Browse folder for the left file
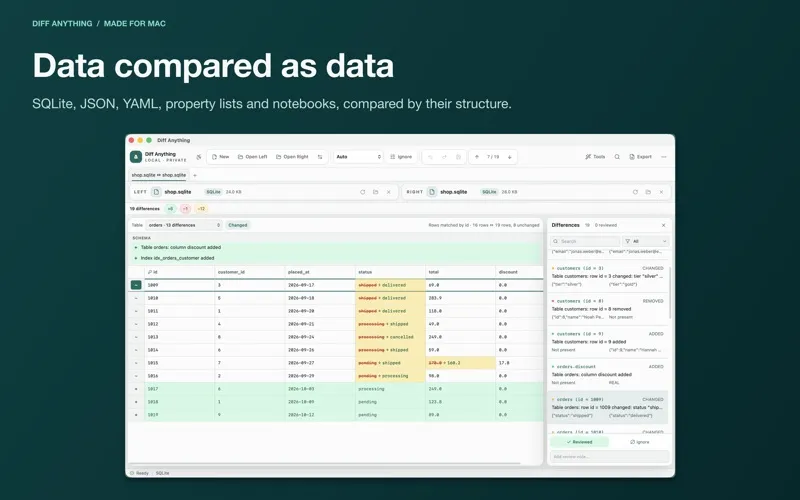This screenshot has width=800, height=500. 376,192
